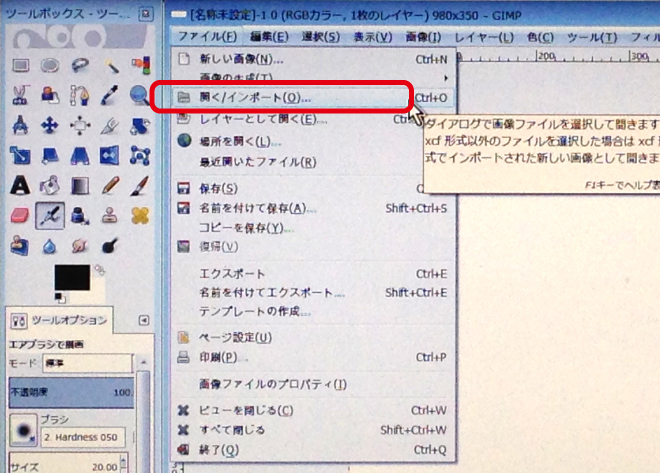
Task: Open the 編集 (Edit) menu
Action: [x=270, y=37]
